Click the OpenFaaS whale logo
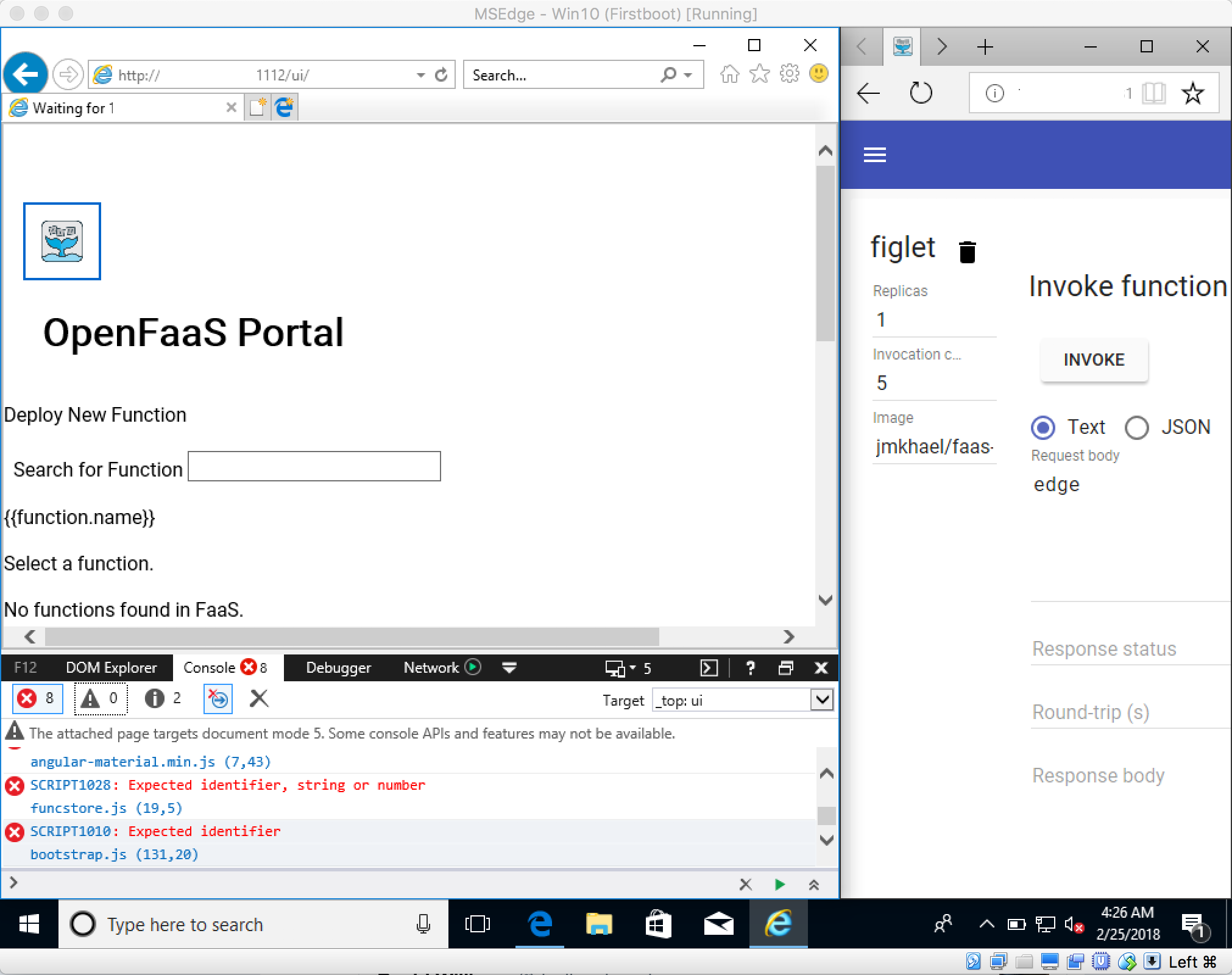Screen dimensions: 1232x975 click(x=62, y=241)
